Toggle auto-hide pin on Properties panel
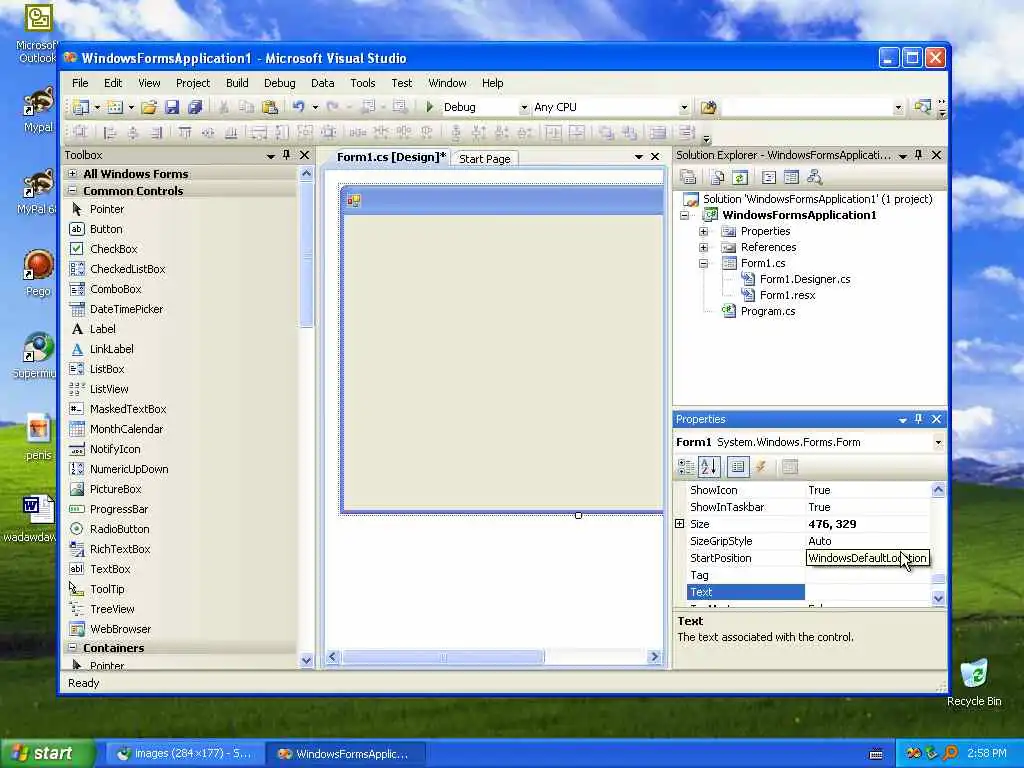The width and height of the screenshot is (1024, 768). (x=918, y=419)
